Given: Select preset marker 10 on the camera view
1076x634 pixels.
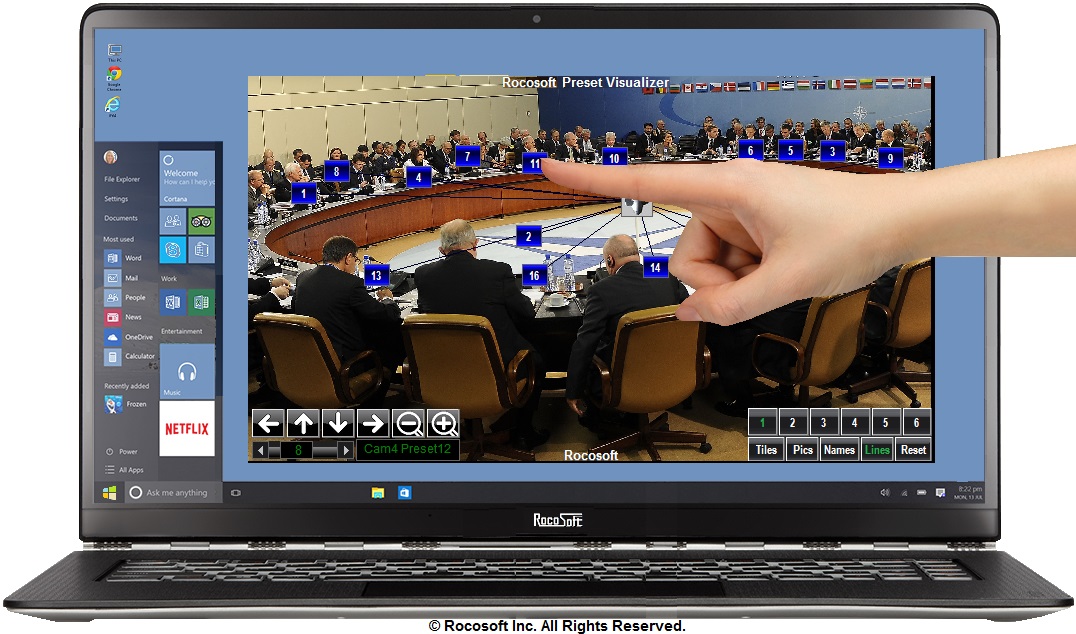Looking at the screenshot, I should pos(614,158).
